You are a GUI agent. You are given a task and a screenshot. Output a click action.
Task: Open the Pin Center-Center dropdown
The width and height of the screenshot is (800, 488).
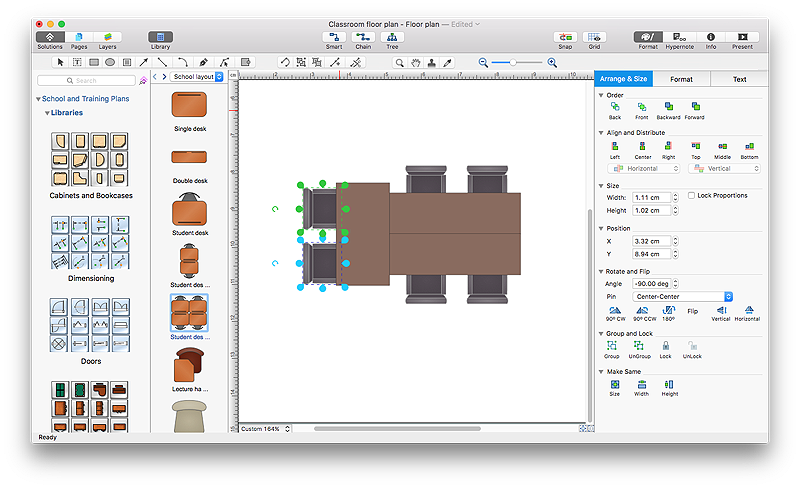tap(682, 296)
